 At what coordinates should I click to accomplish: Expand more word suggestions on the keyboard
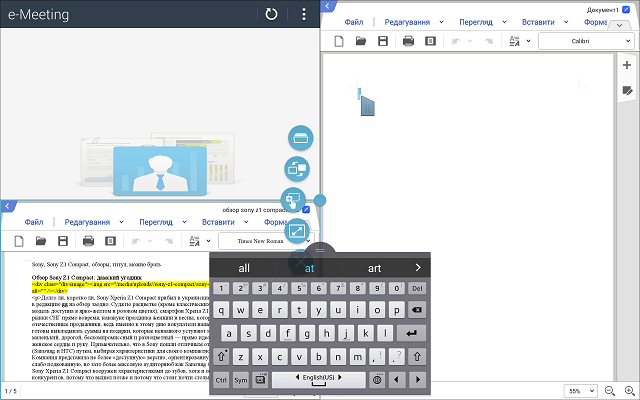click(x=418, y=267)
